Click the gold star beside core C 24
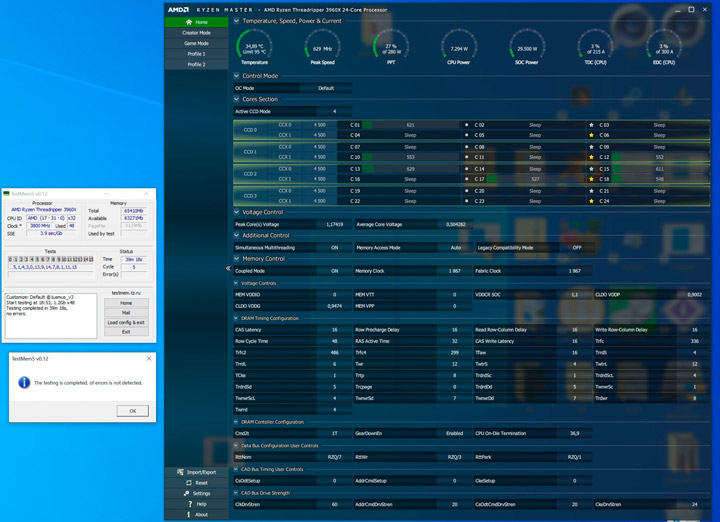Screen dimensions: 720x522 [591, 201]
